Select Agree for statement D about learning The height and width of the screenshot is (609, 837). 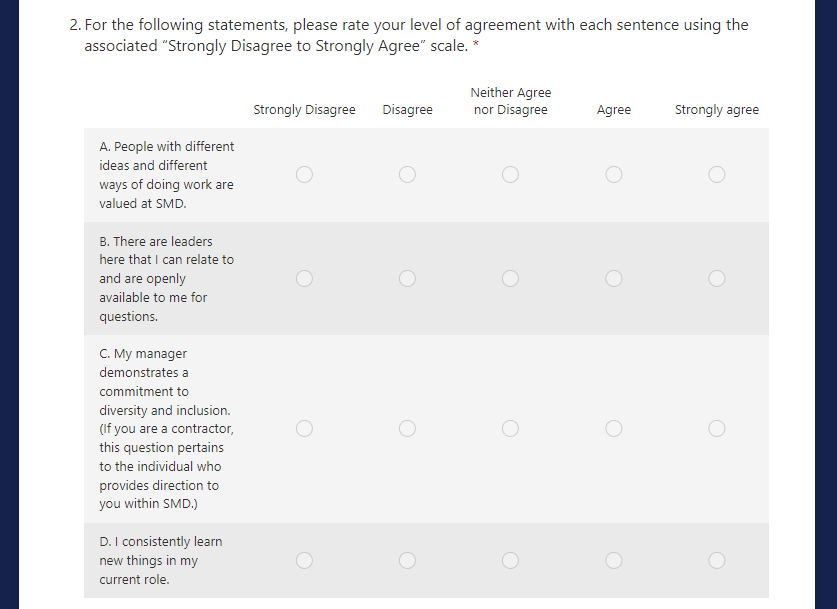tap(614, 560)
